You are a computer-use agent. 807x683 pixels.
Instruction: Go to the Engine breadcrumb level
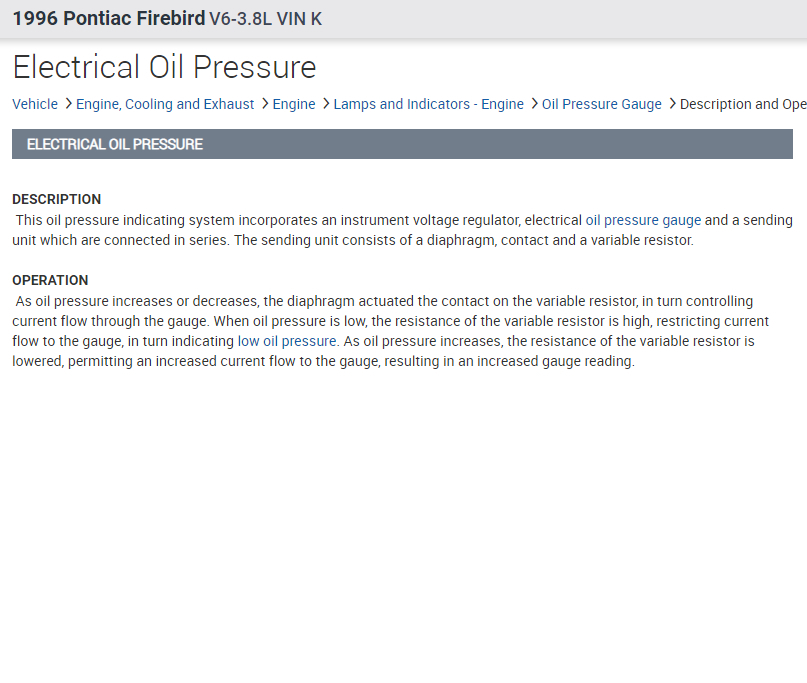click(x=294, y=104)
